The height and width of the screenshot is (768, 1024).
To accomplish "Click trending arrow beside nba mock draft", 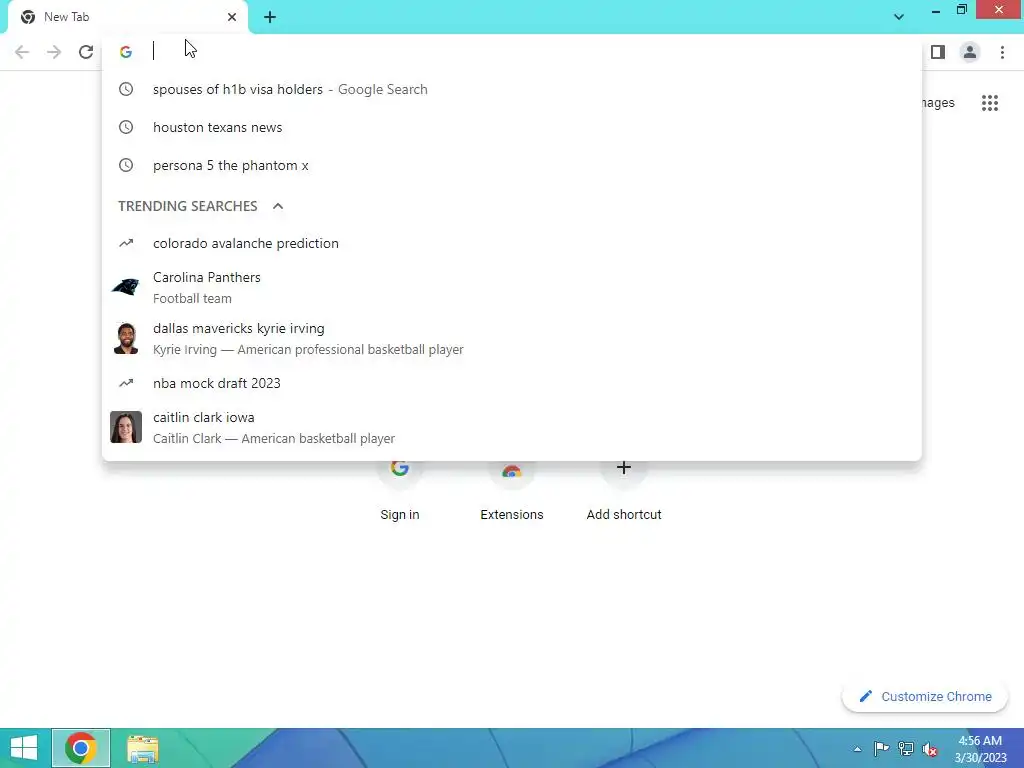I will pyautogui.click(x=126, y=383).
